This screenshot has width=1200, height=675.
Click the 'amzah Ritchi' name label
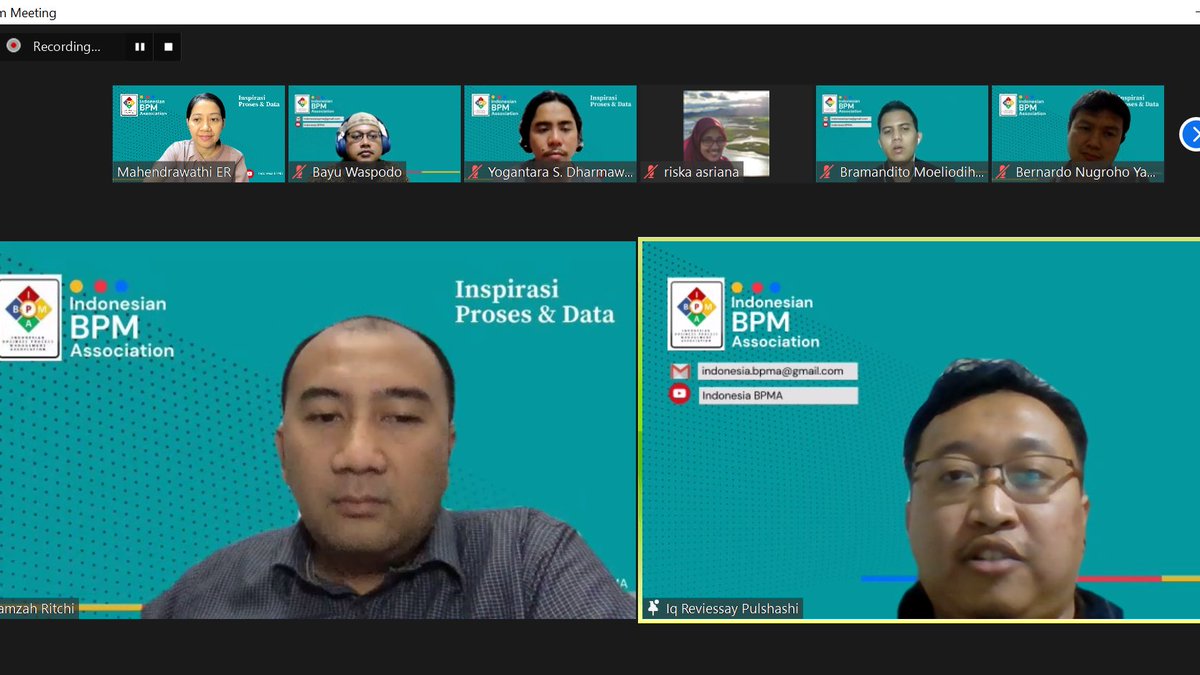pos(38,607)
